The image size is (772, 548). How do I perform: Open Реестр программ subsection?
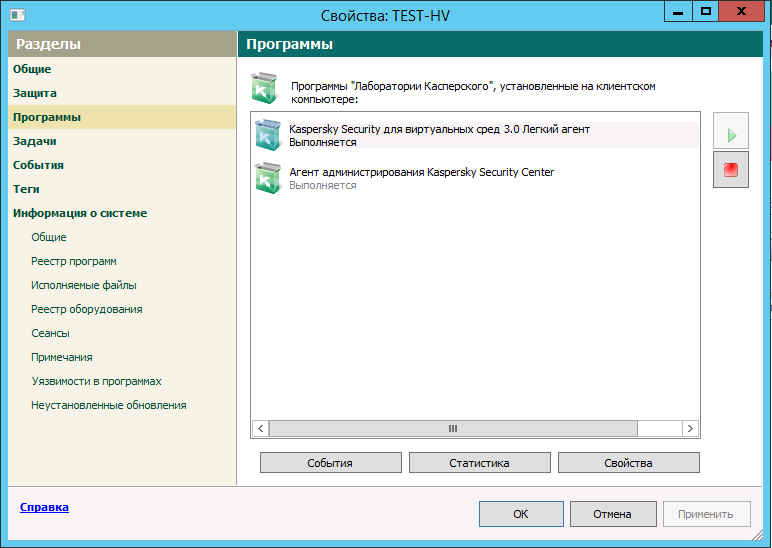pyautogui.click(x=74, y=261)
